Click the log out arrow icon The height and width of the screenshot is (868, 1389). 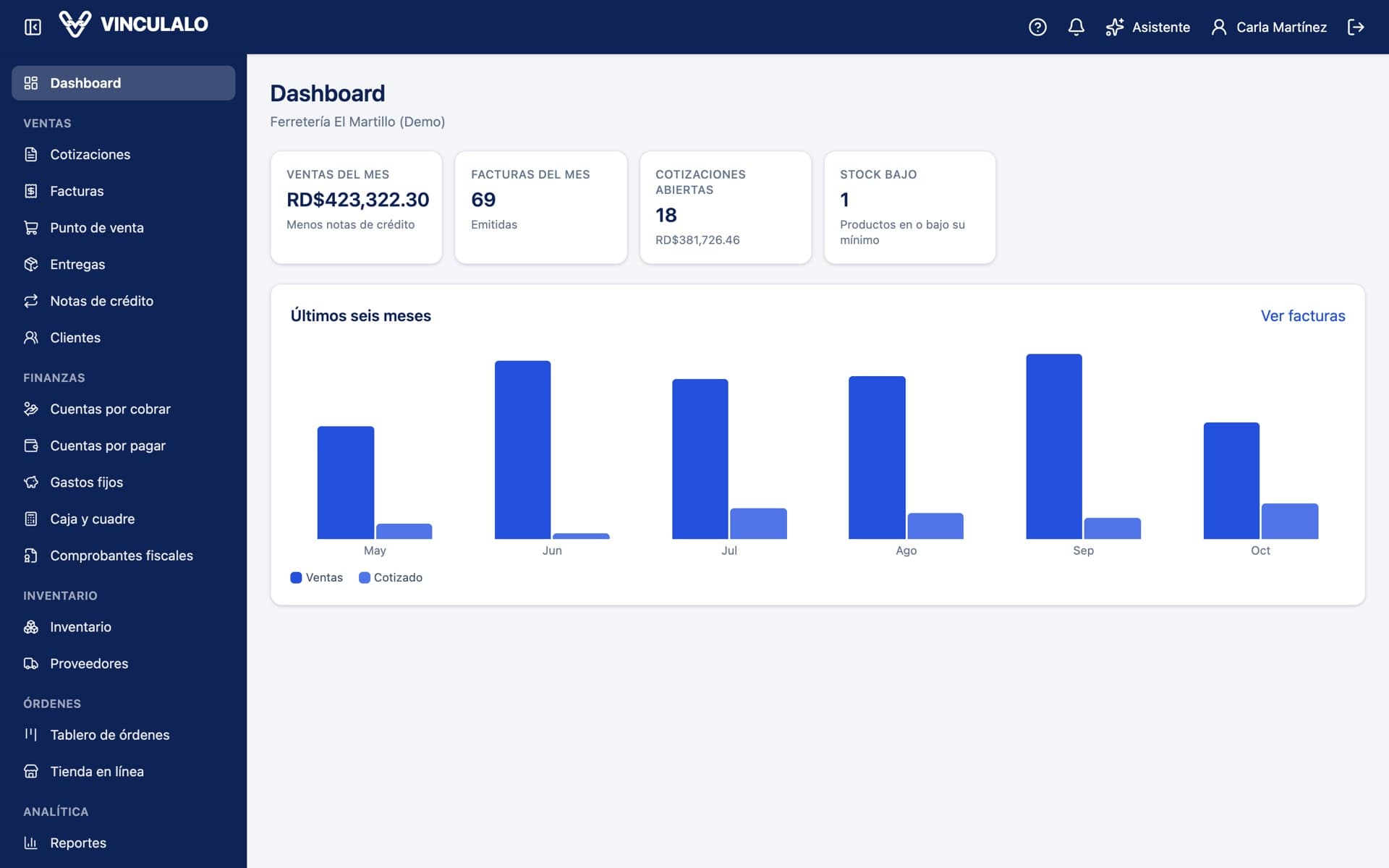1356,27
